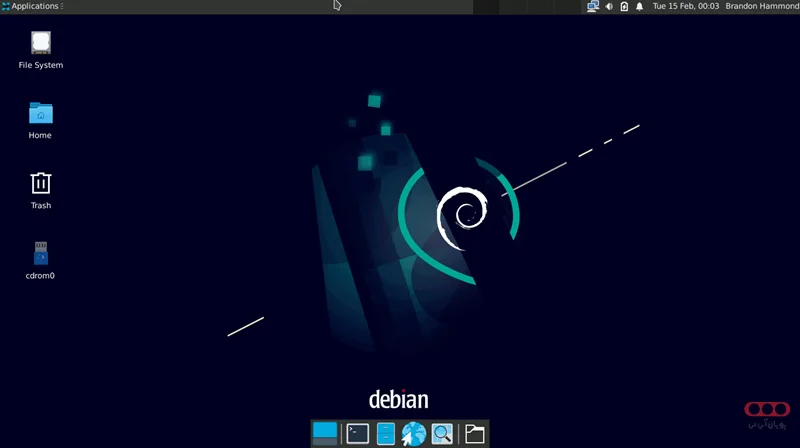Screen dimensions: 800x448
Task: Launch the Web Browser globe icon in the dock
Action: [x=414, y=434]
